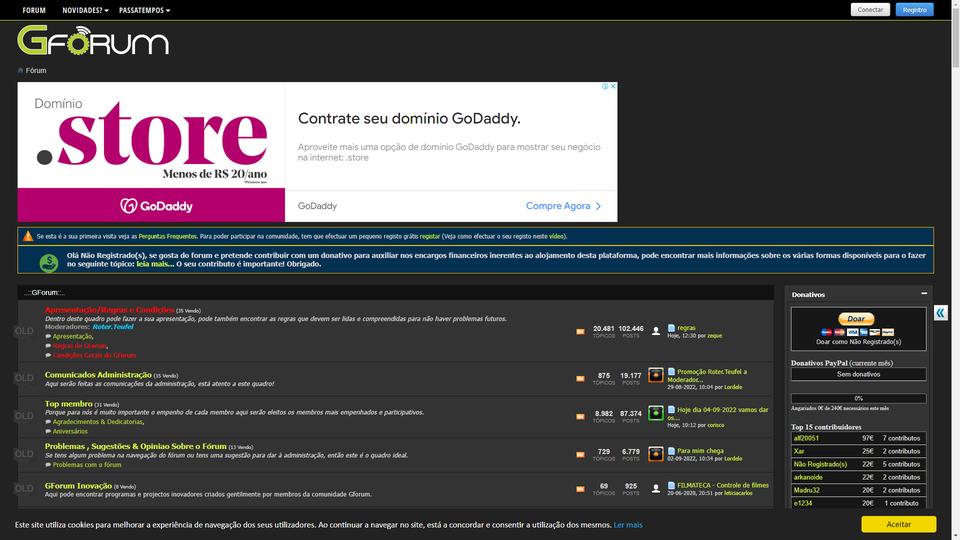
Task: Open 'Problemas com o fórum' subforum
Action: [87, 465]
